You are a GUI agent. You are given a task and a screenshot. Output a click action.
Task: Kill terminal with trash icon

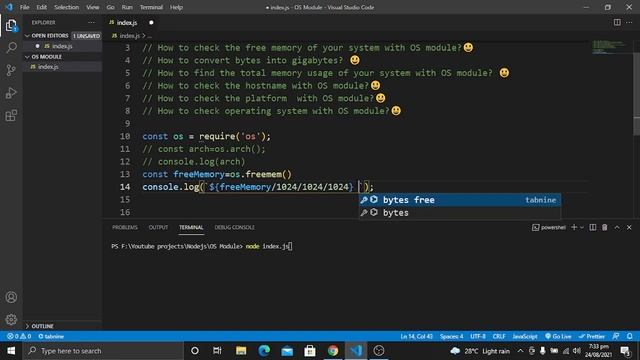(604, 227)
